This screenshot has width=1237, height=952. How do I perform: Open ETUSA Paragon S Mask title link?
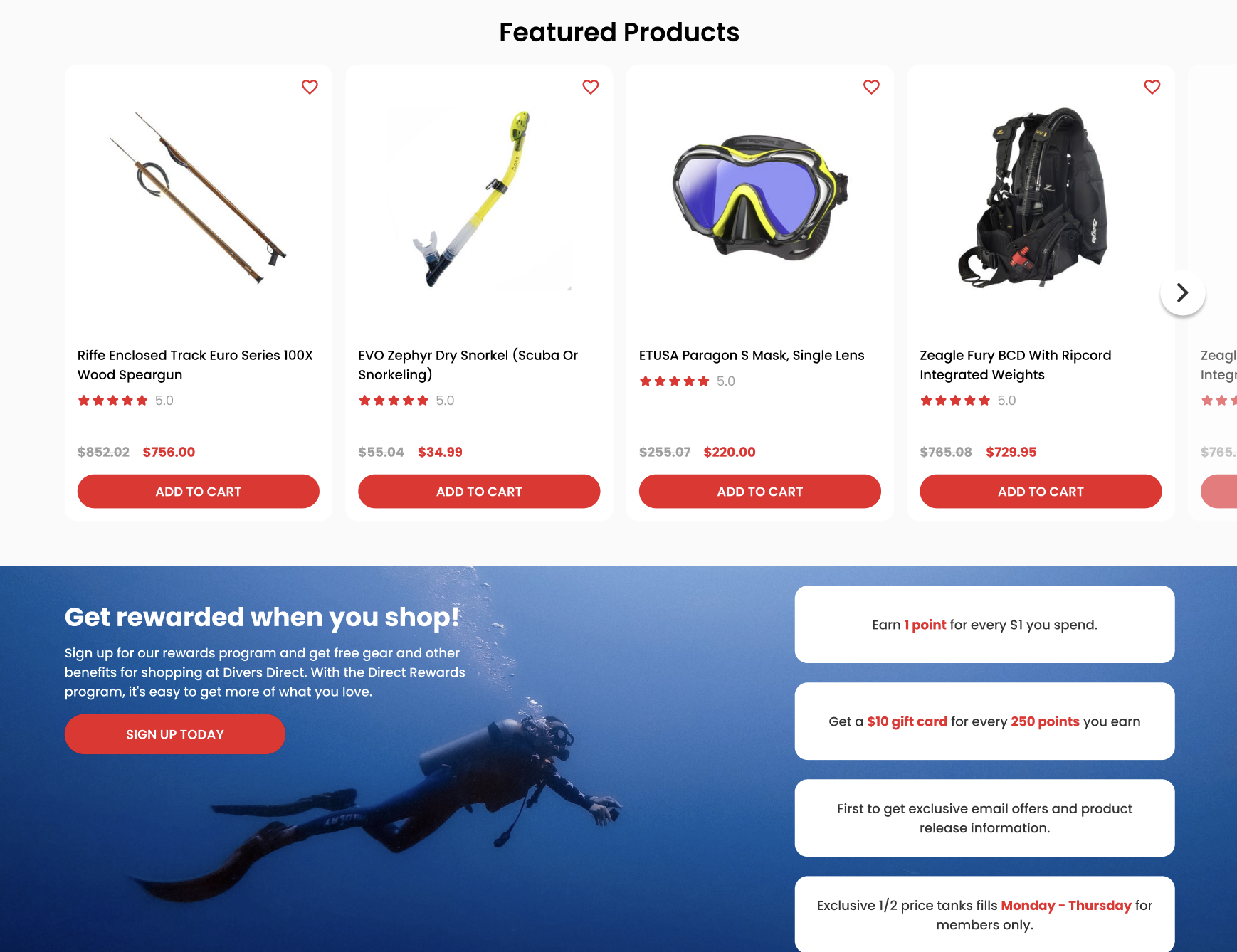point(752,356)
